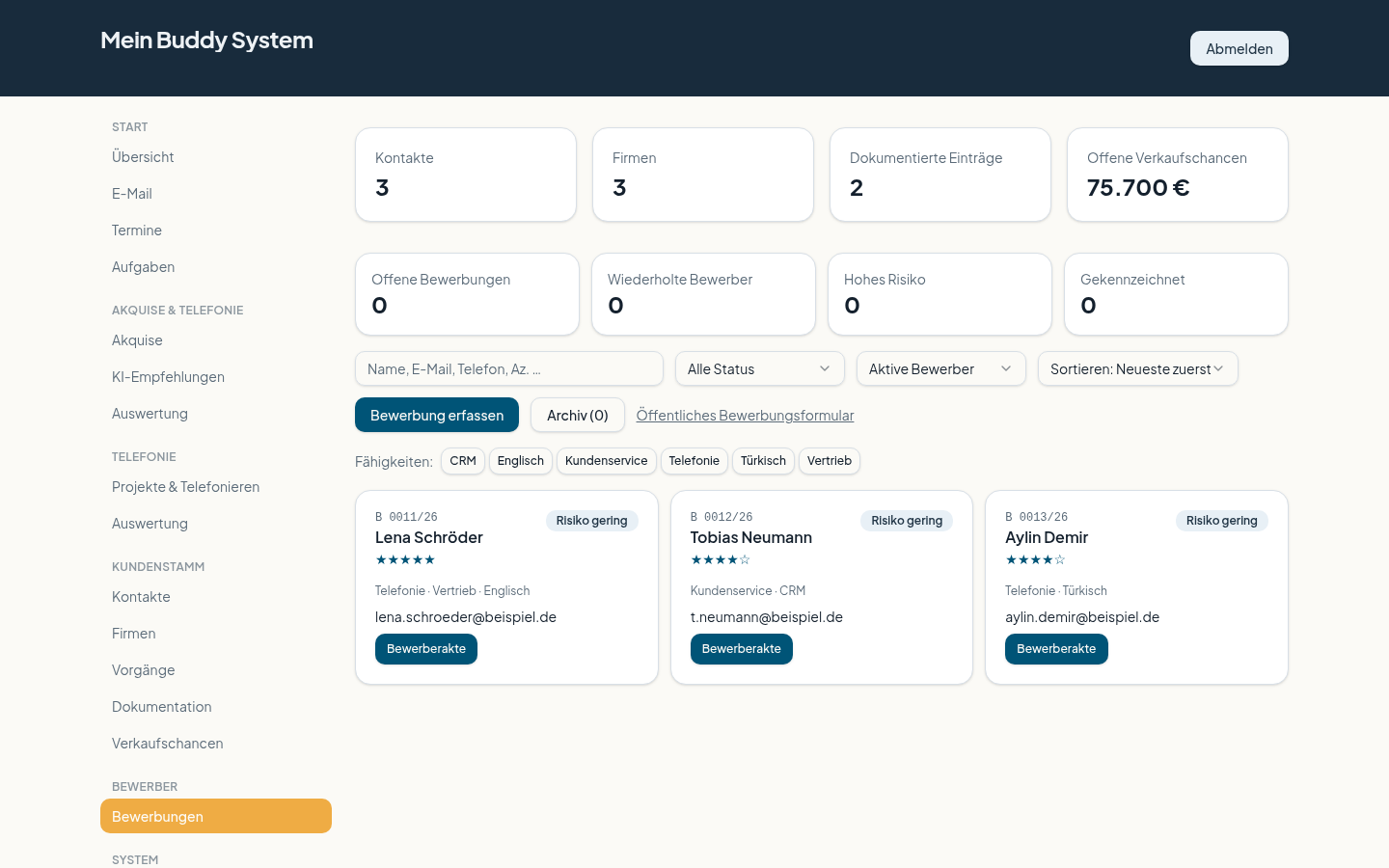Screen dimensions: 1389x868
Task: Click the Bewerbung erfassen button
Action: tap(437, 415)
